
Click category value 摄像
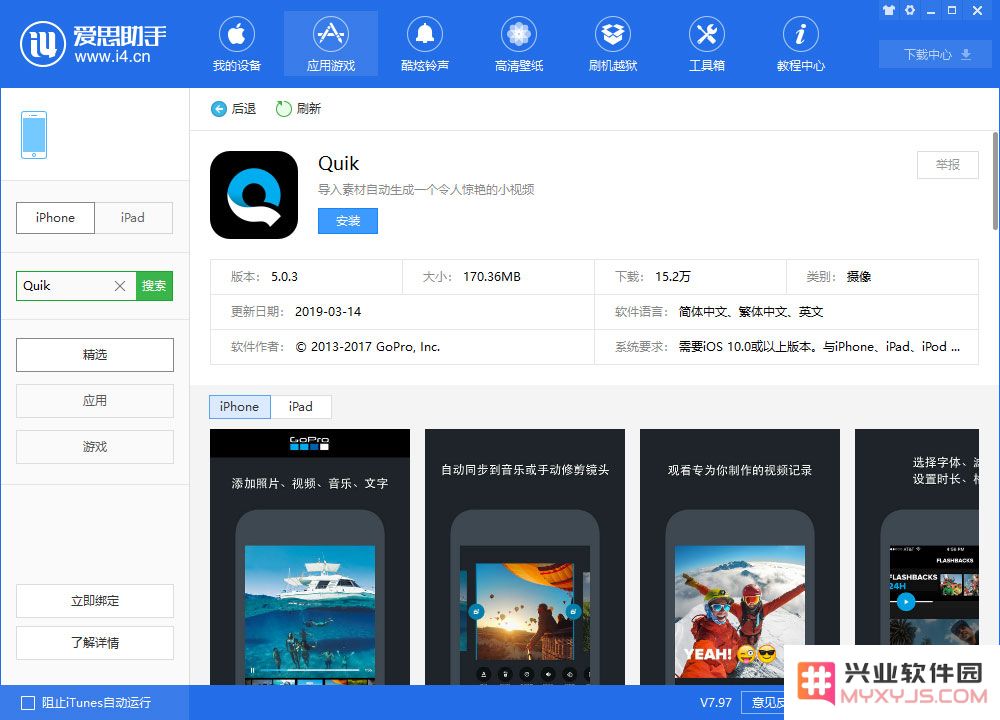click(859, 277)
